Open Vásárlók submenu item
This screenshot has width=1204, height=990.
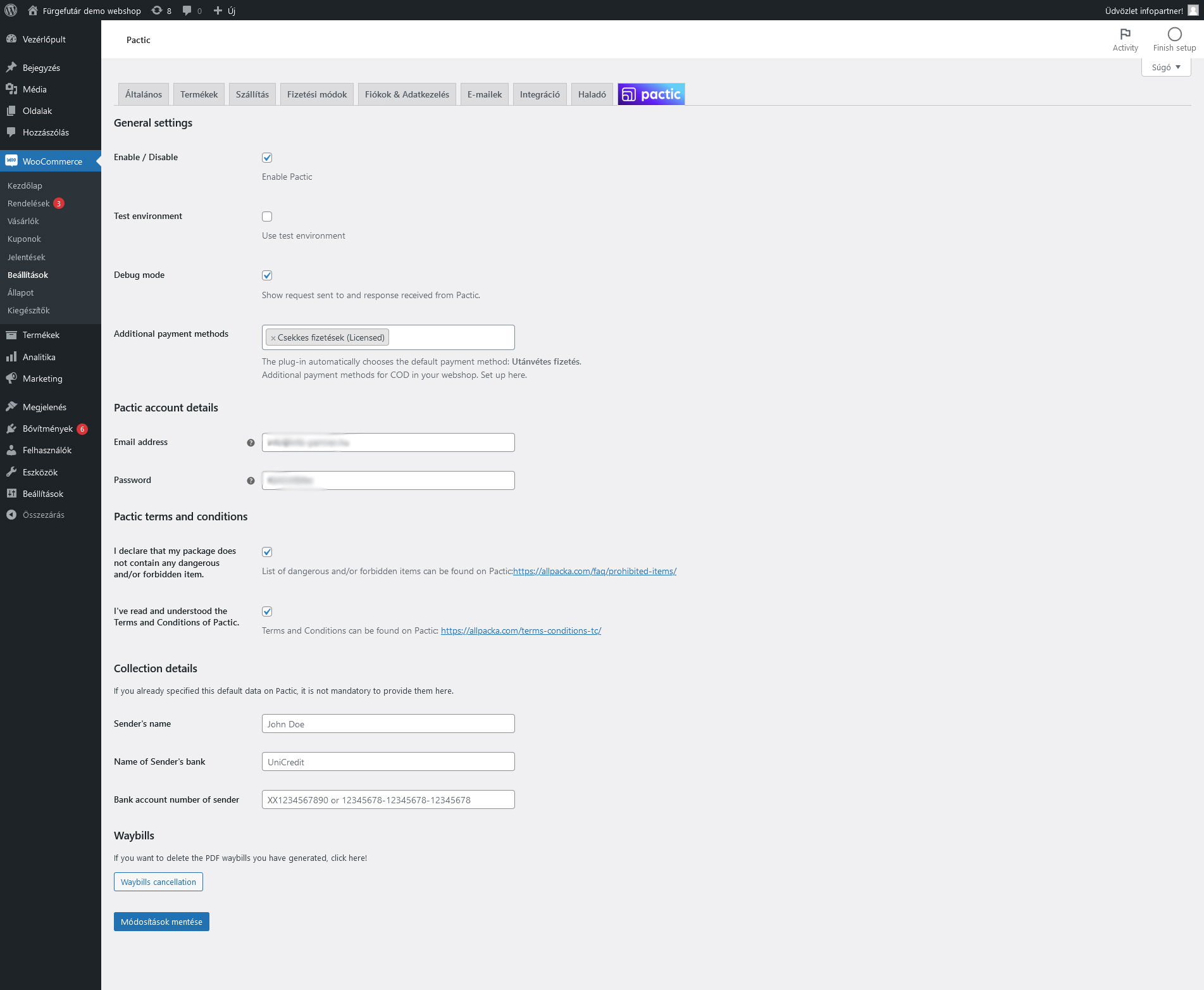23,221
